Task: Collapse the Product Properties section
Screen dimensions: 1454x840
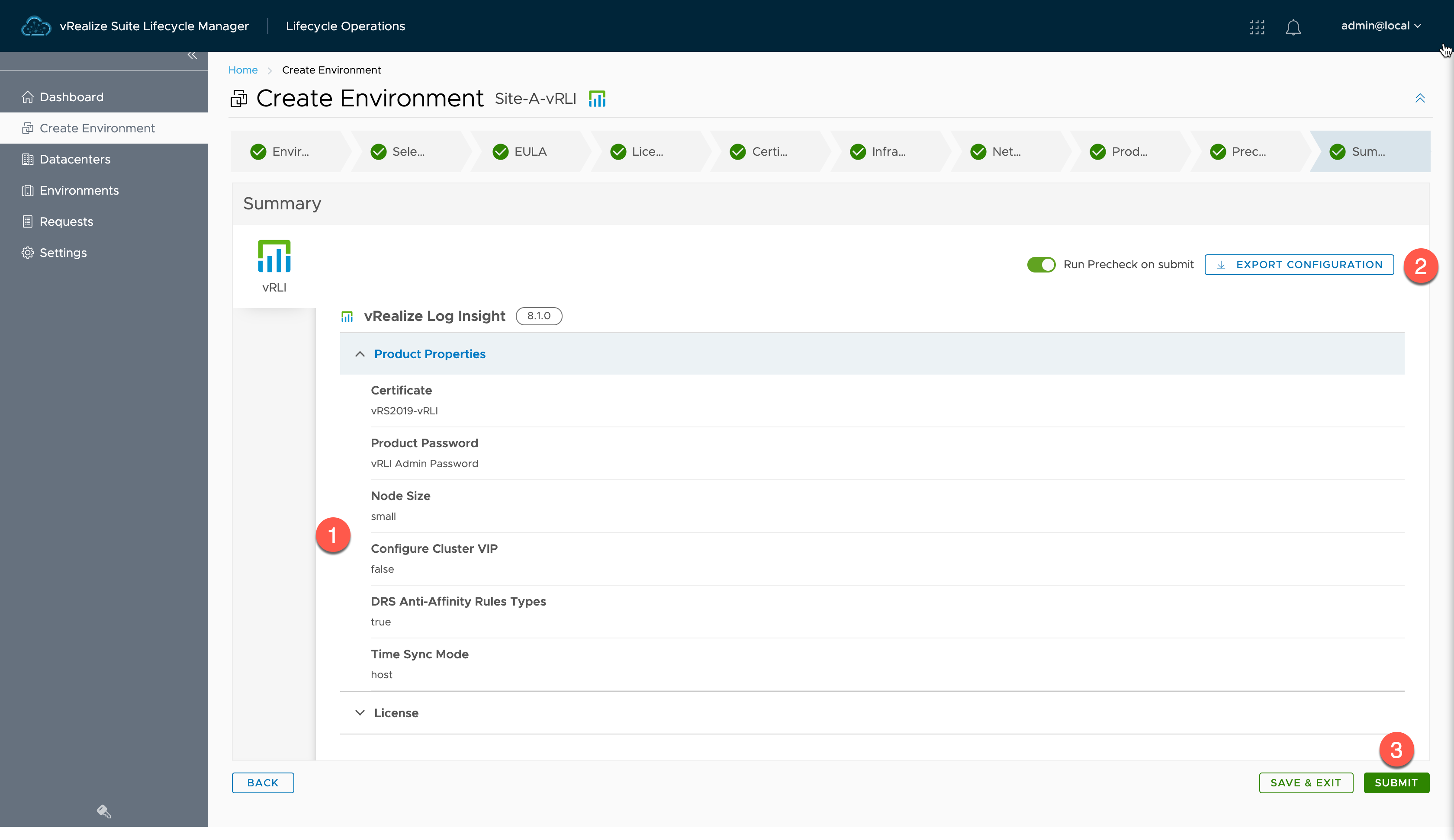Action: [872, 354]
